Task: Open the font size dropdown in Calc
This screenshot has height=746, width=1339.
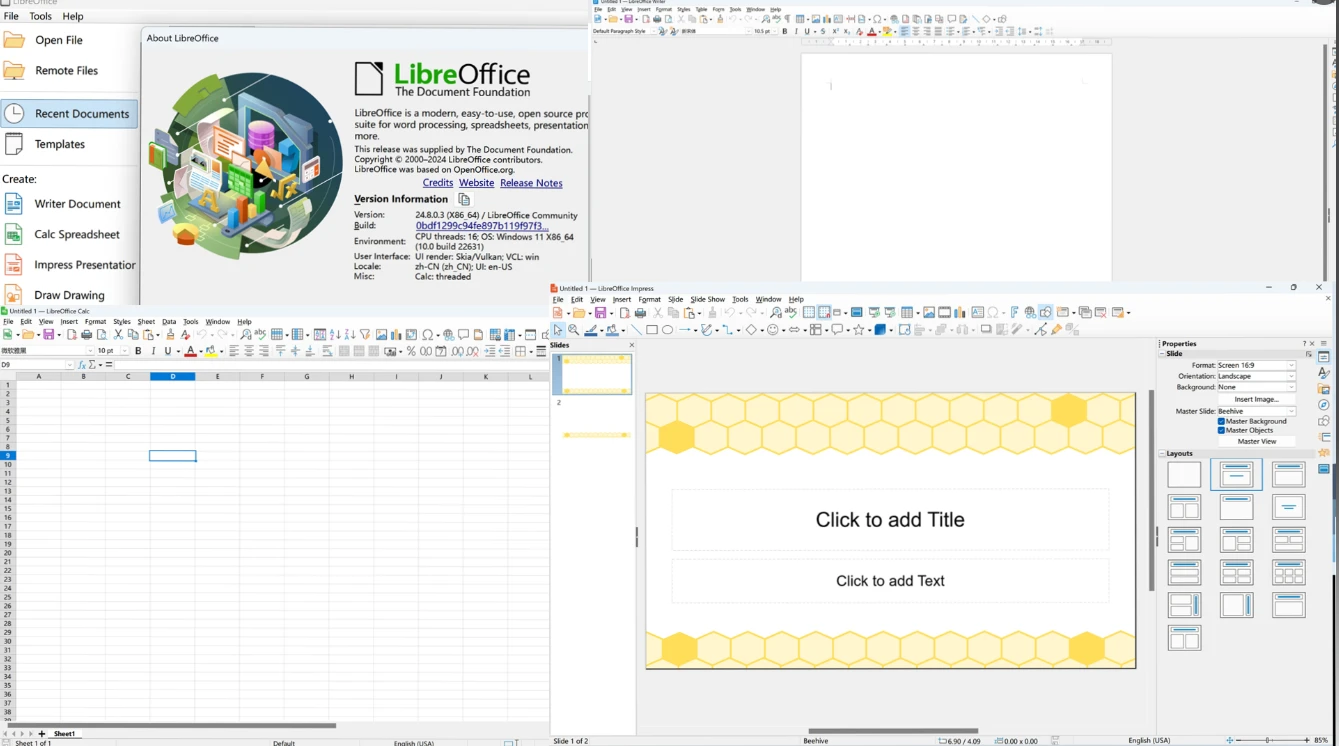Action: [124, 351]
